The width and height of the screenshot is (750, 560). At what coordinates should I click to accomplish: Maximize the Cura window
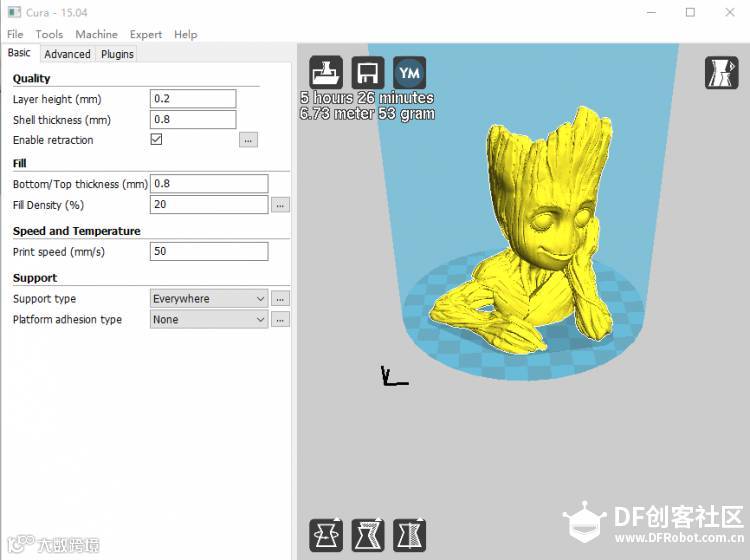coord(690,12)
